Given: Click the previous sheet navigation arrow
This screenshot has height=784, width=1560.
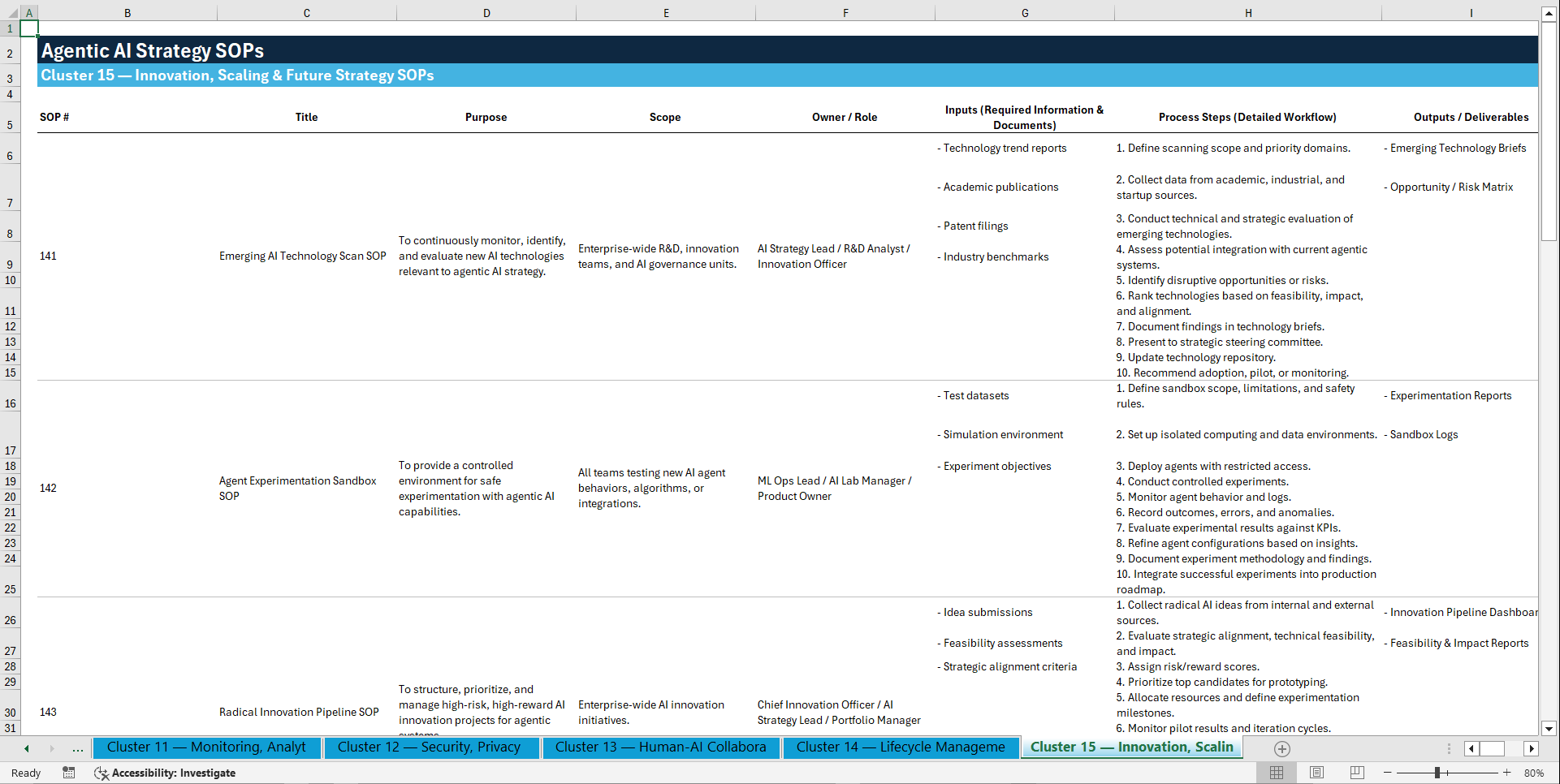Looking at the screenshot, I should point(25,748).
